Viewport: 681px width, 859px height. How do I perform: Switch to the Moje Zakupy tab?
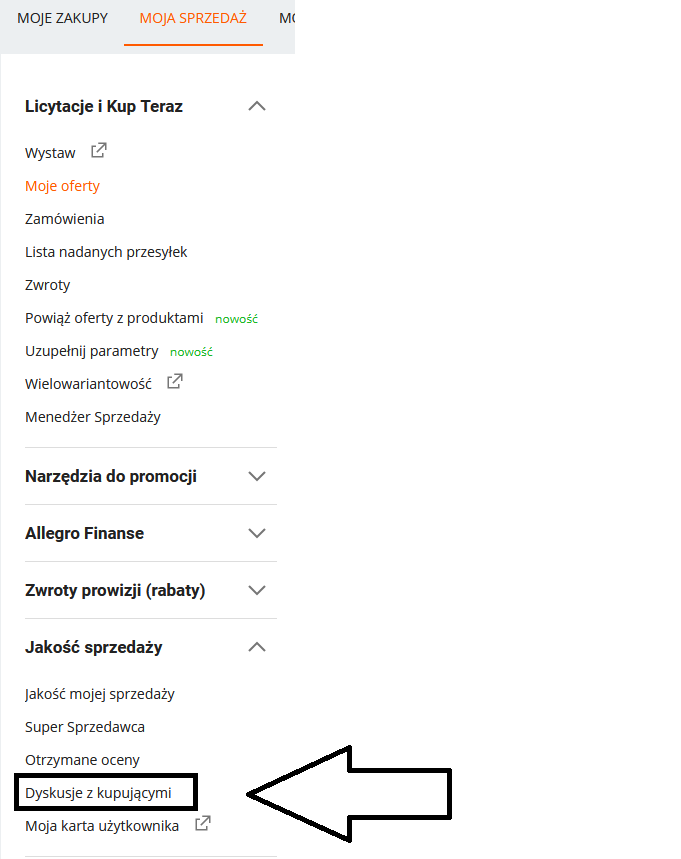62,19
